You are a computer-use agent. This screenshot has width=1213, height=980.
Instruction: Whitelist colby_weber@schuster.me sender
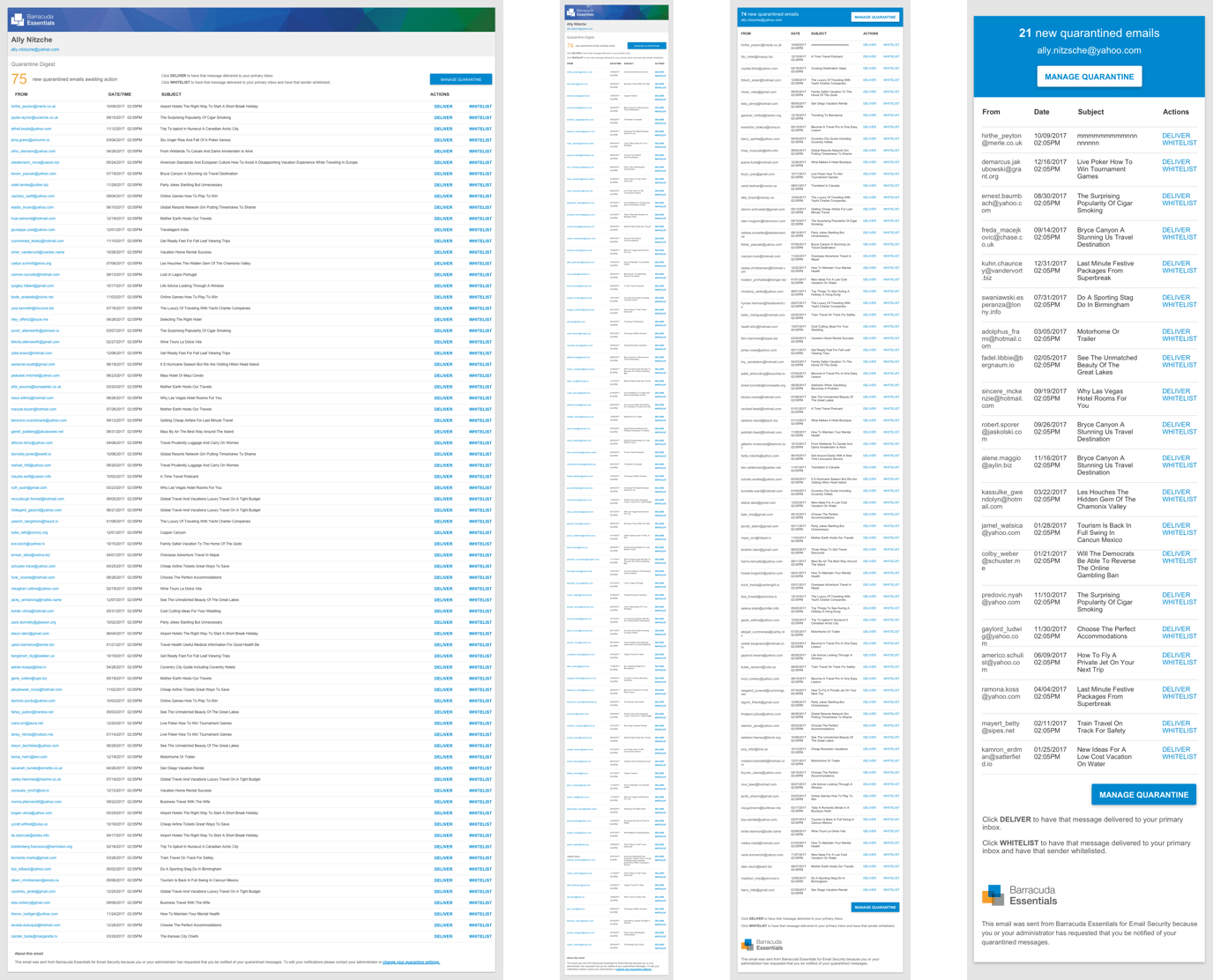pos(1179,561)
